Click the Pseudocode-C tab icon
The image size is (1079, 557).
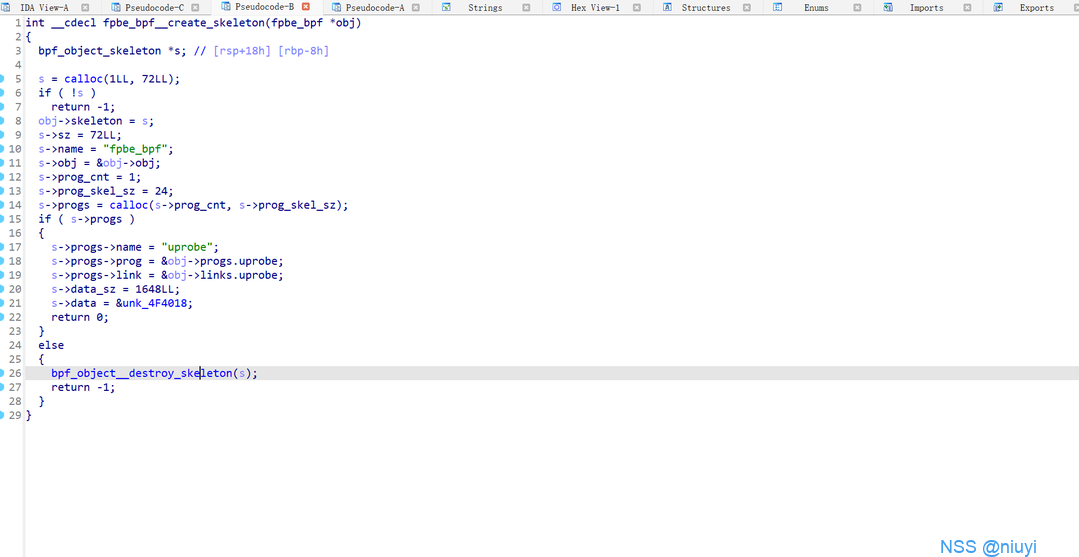coord(116,7)
